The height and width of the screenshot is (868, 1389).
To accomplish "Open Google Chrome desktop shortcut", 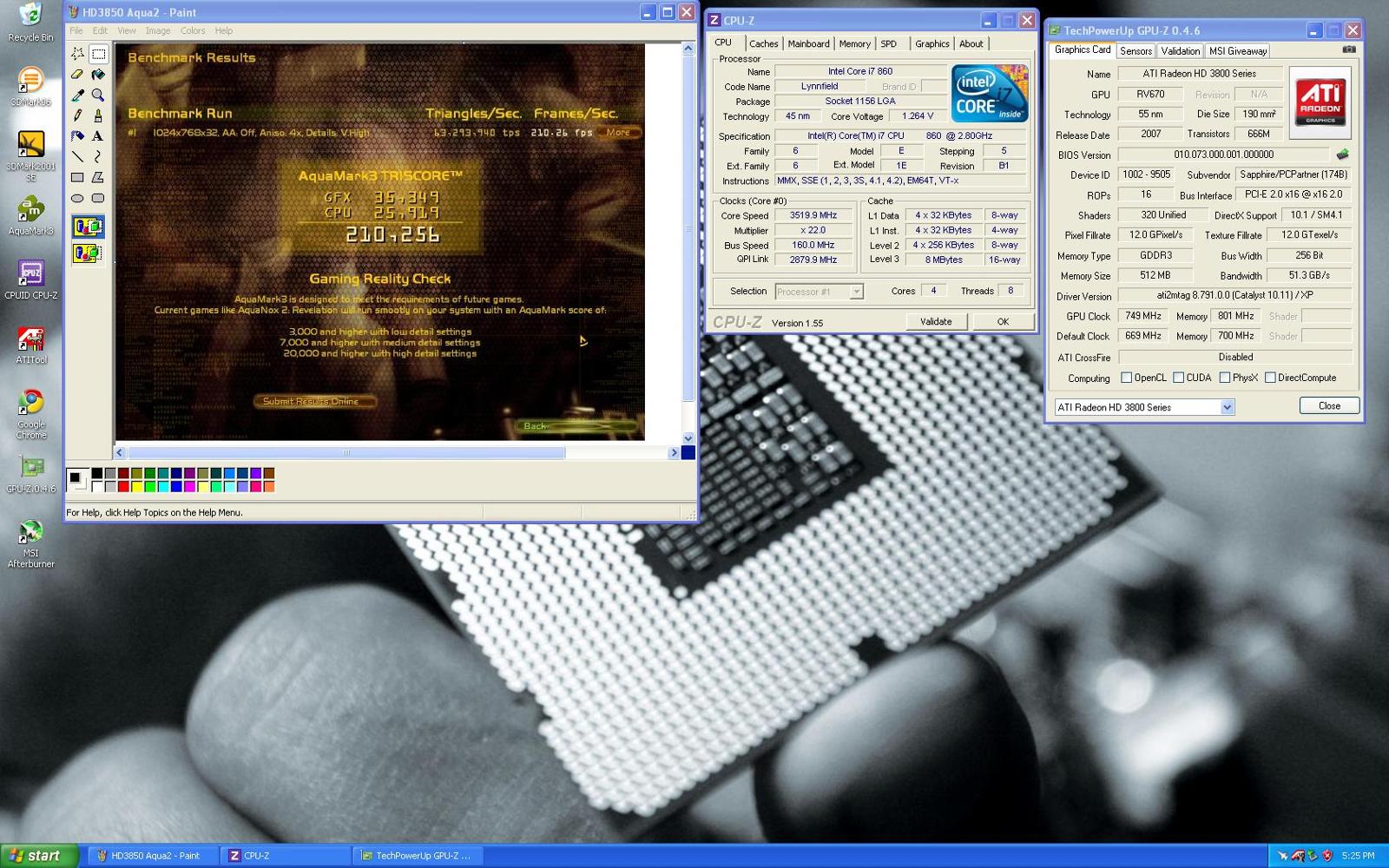I will 30,415.
